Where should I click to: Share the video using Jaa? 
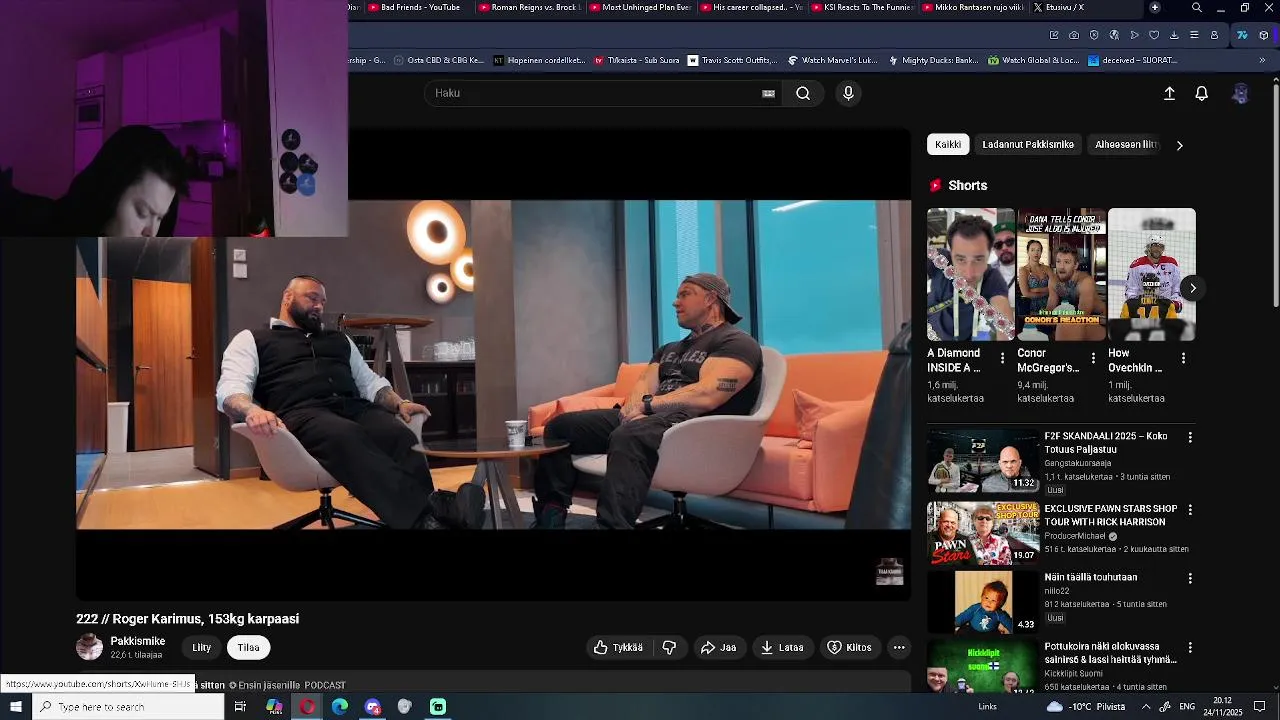pyautogui.click(x=718, y=647)
